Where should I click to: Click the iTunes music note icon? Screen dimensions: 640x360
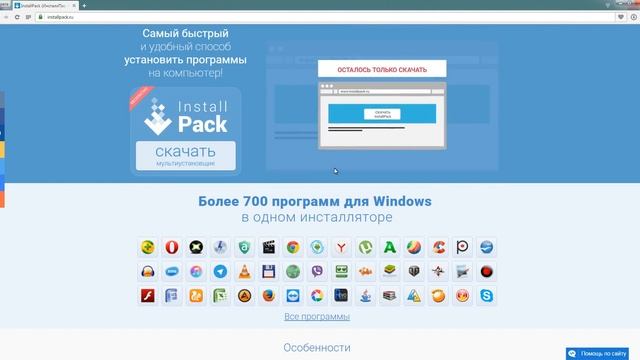(x=196, y=271)
